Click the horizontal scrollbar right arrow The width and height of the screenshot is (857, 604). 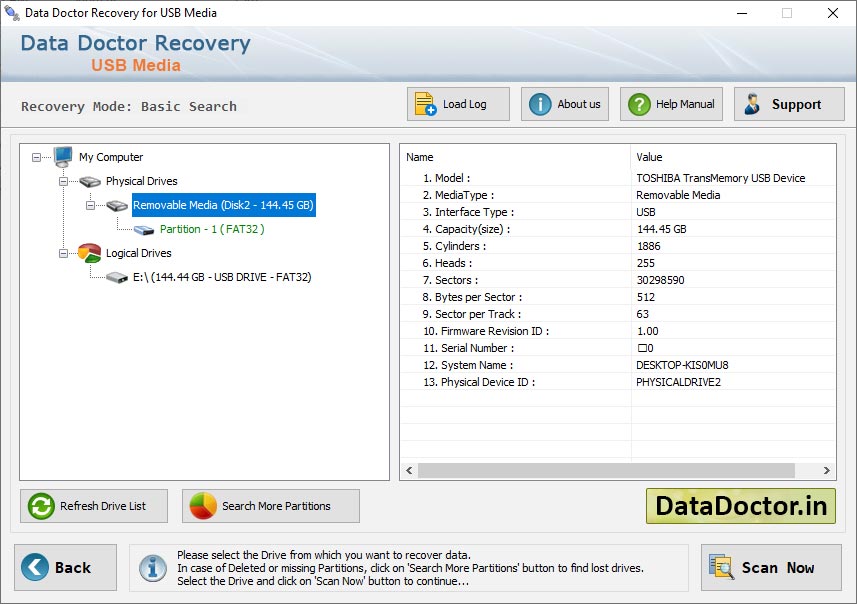(826, 470)
